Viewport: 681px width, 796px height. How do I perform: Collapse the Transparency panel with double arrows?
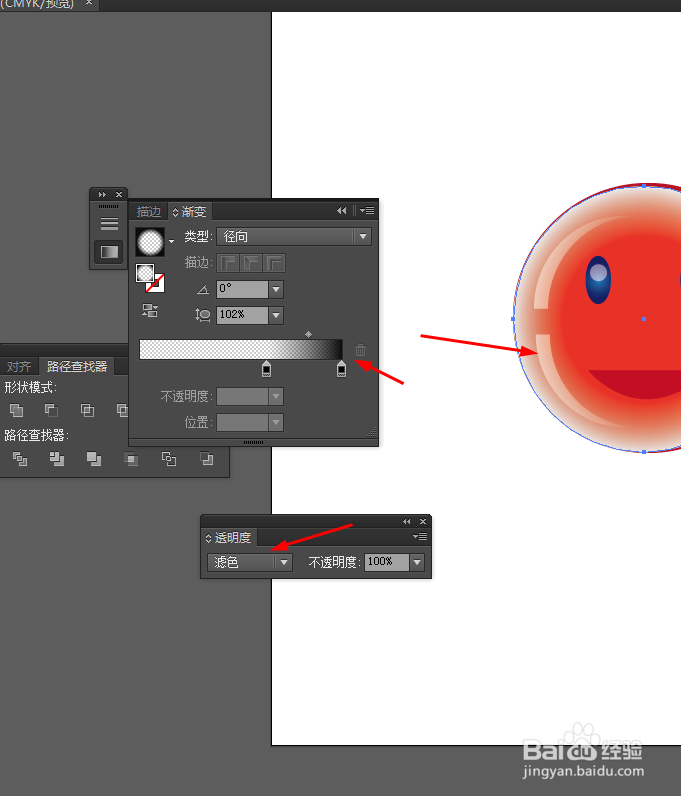pyautogui.click(x=406, y=521)
